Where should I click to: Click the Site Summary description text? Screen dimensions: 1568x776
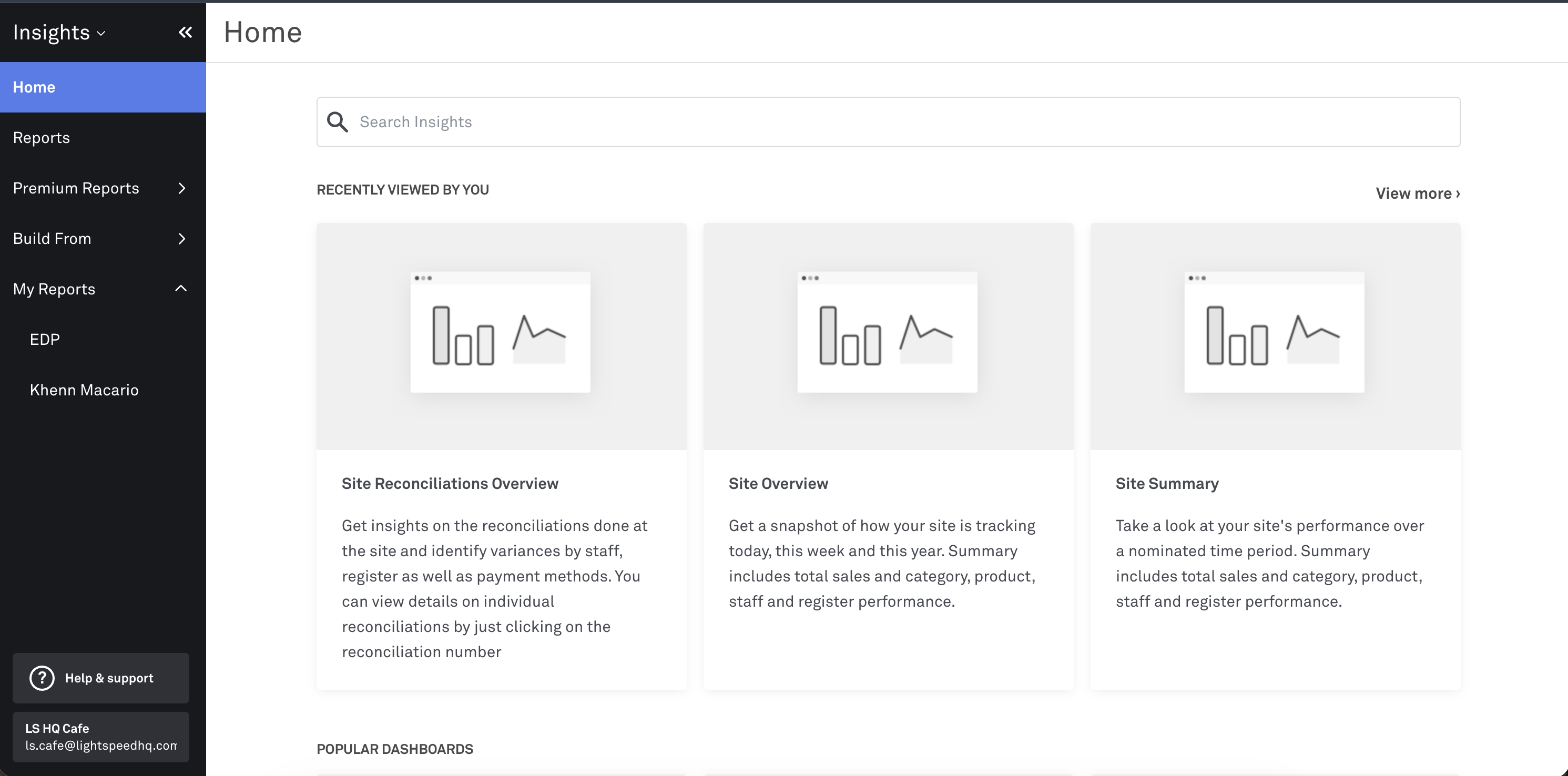[x=1270, y=564]
